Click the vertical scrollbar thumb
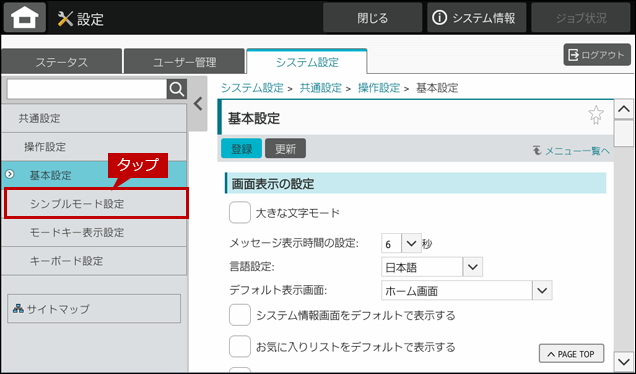Viewport: 636px width, 374px height. click(624, 133)
